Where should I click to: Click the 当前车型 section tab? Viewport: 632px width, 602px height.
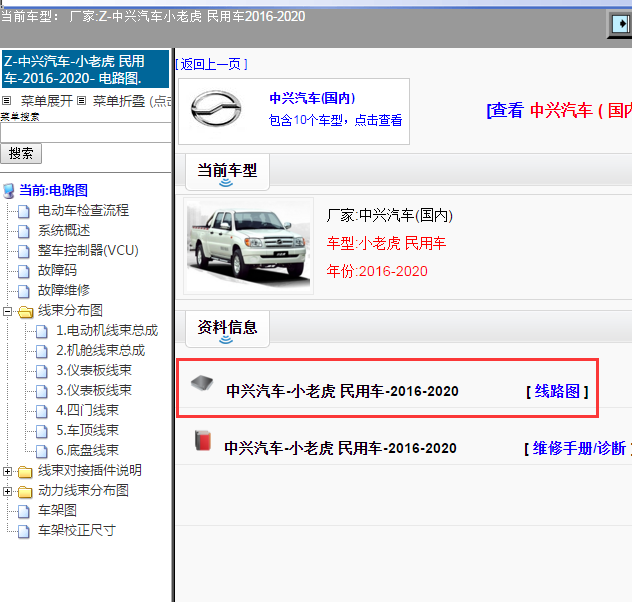point(227,172)
